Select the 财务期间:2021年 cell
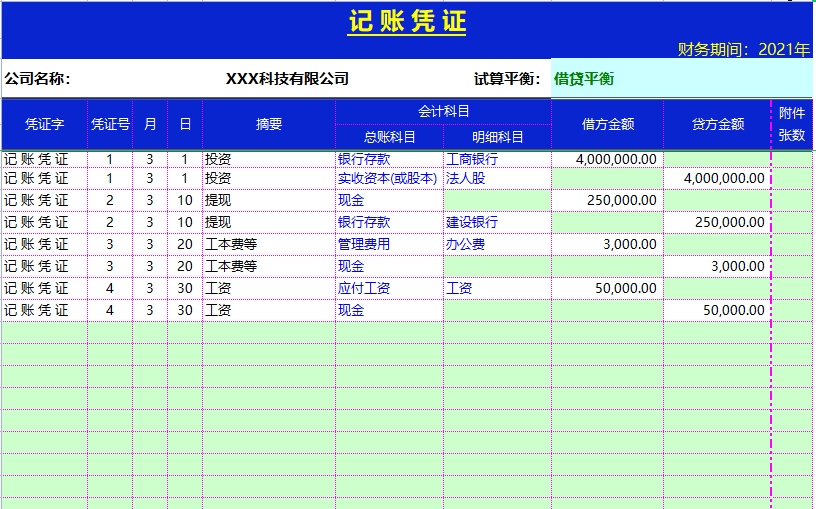Image resolution: width=816 pixels, height=509 pixels. pos(744,49)
